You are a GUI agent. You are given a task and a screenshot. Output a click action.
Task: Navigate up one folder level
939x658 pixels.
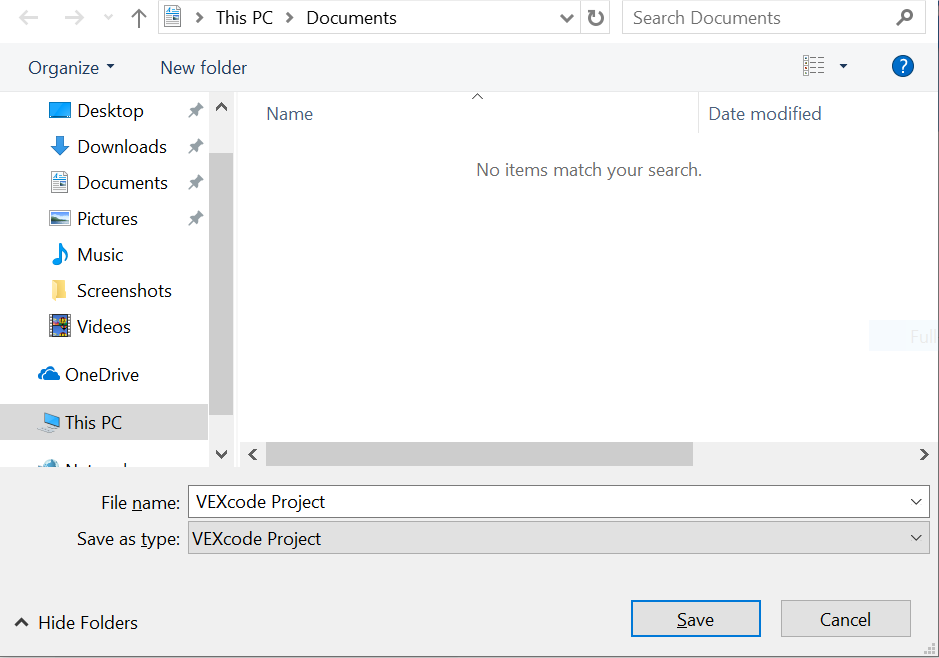click(139, 17)
